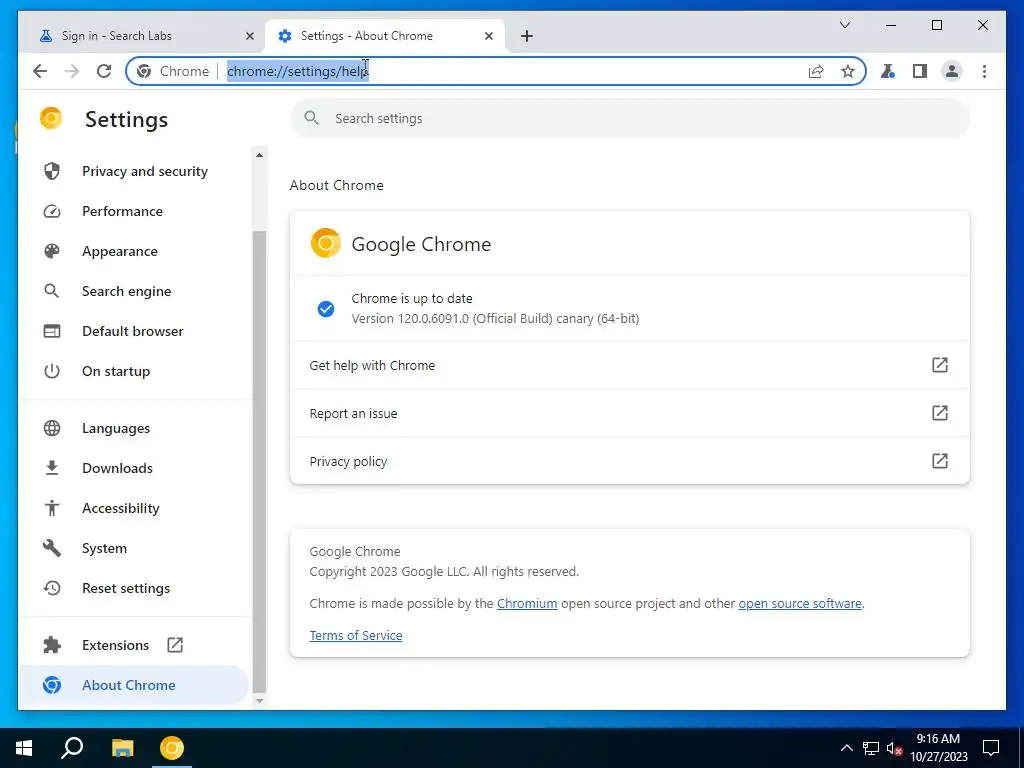Open the Chrome three-dot menu
This screenshot has width=1024, height=768.
coord(984,71)
